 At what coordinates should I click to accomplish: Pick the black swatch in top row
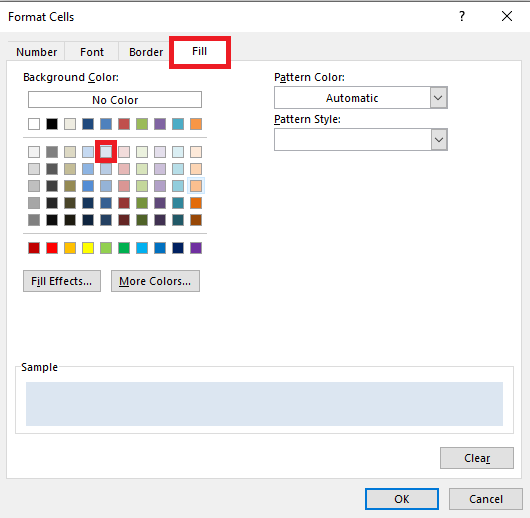click(52, 124)
